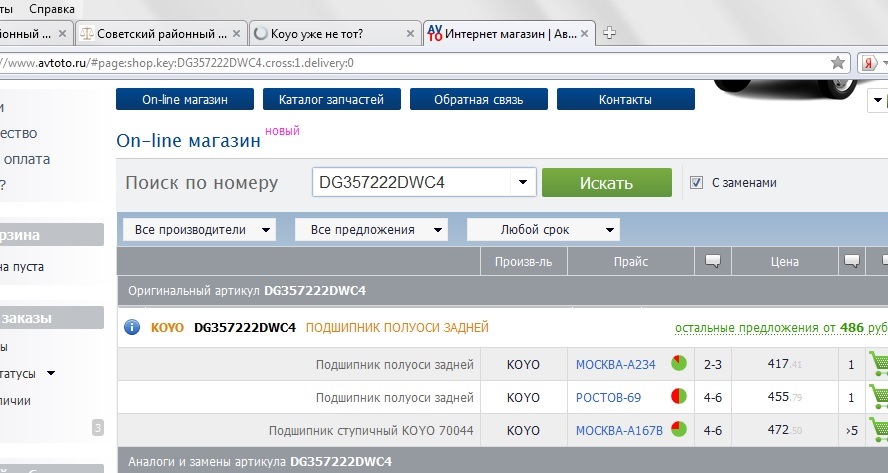Click the bookmark star in address bar

point(838,62)
